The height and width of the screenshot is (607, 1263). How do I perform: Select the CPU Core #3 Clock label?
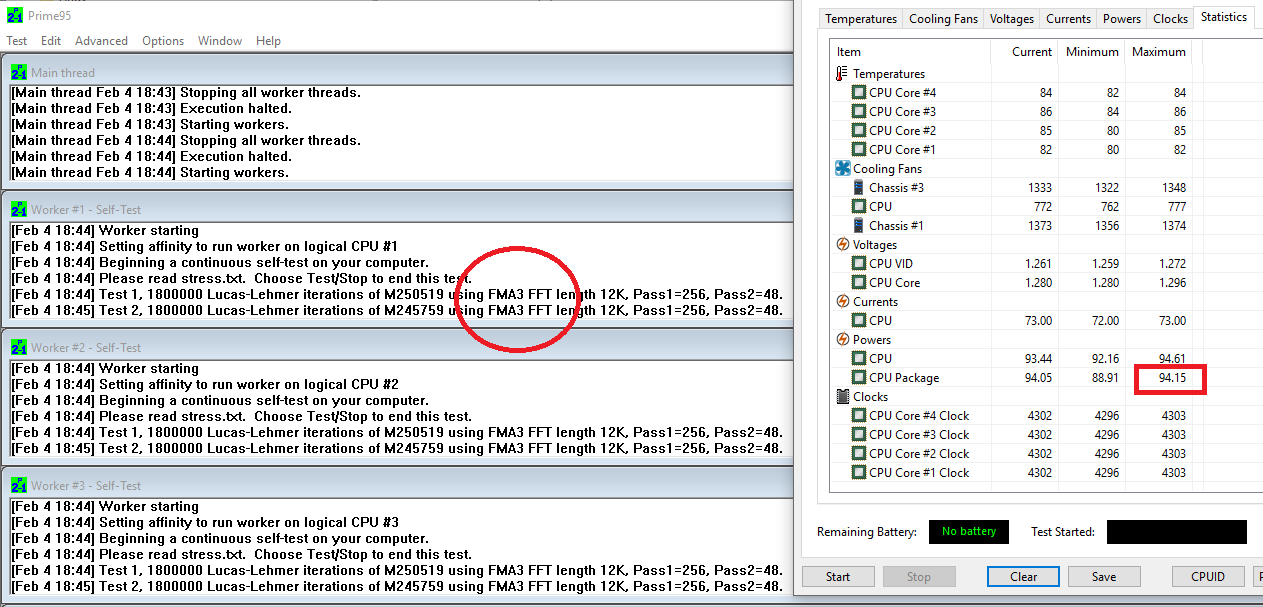coord(919,435)
